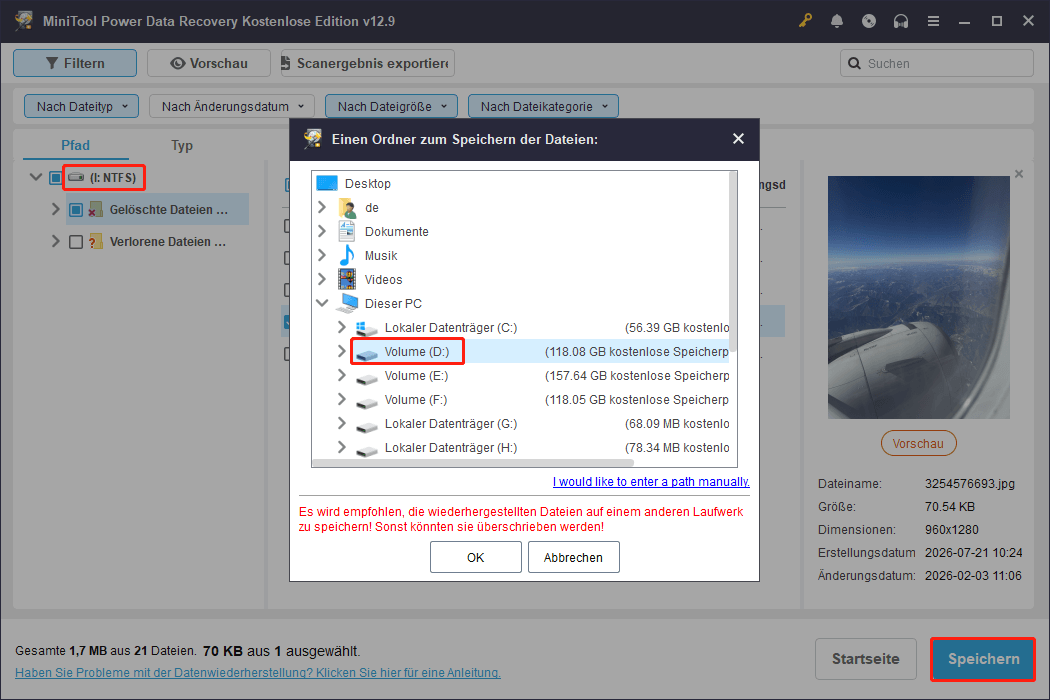This screenshot has height=700, width=1050.
Task: Toggle the Gelöschte Dateien checkbox
Action: pos(76,210)
